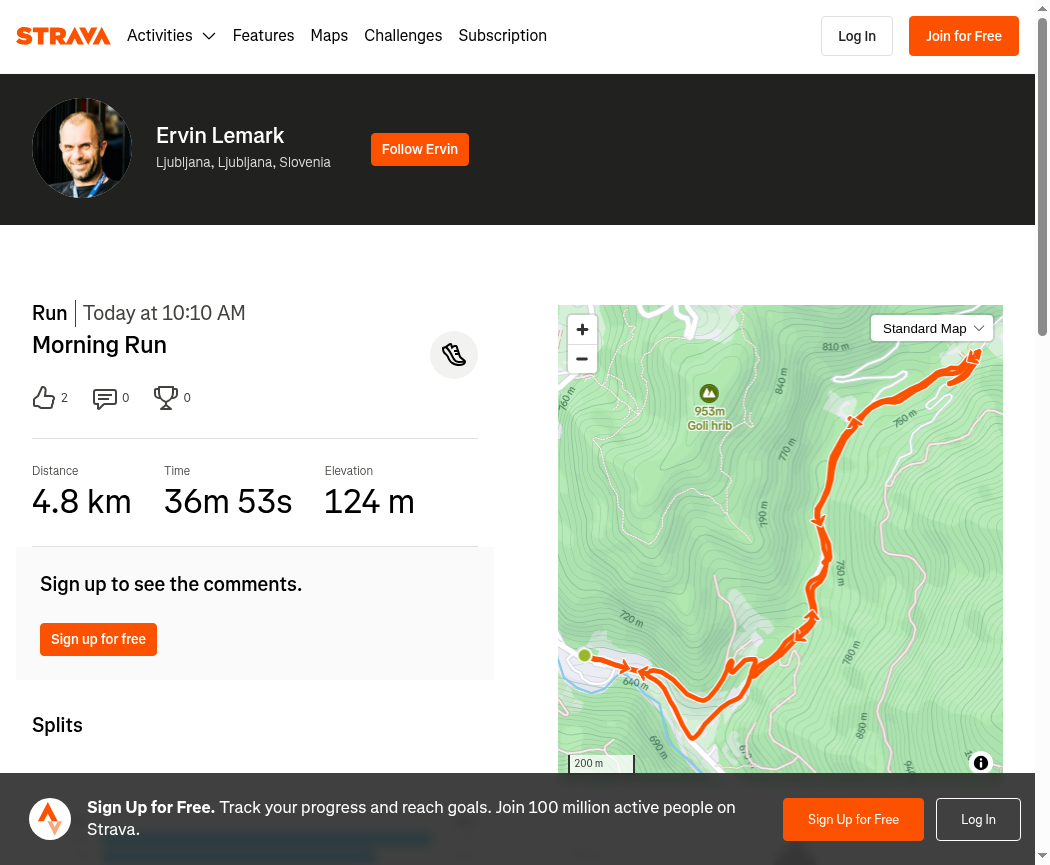Zoom in on the map
Viewport: 1050px width, 865px height.
[582, 329]
